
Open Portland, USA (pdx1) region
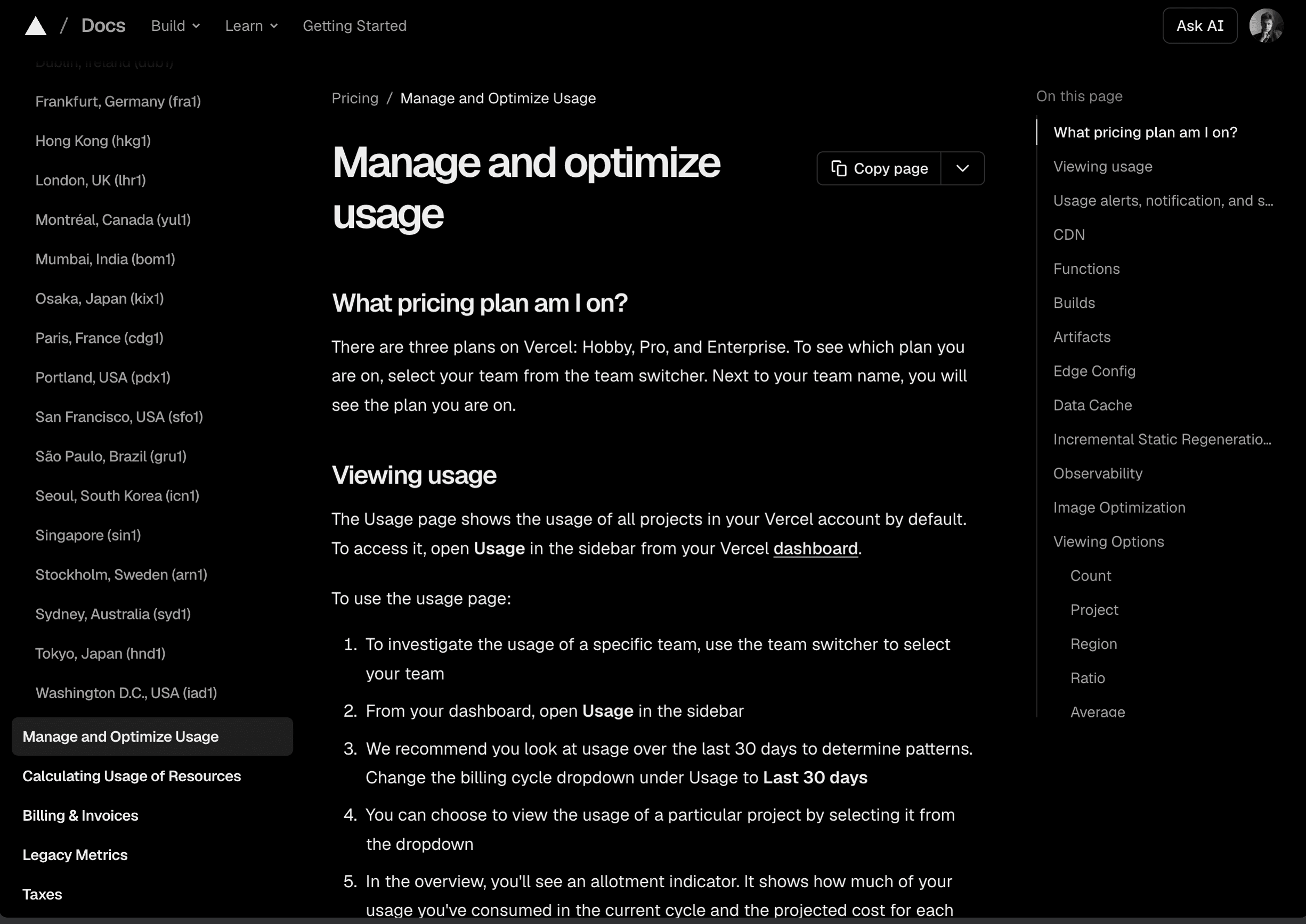(102, 377)
